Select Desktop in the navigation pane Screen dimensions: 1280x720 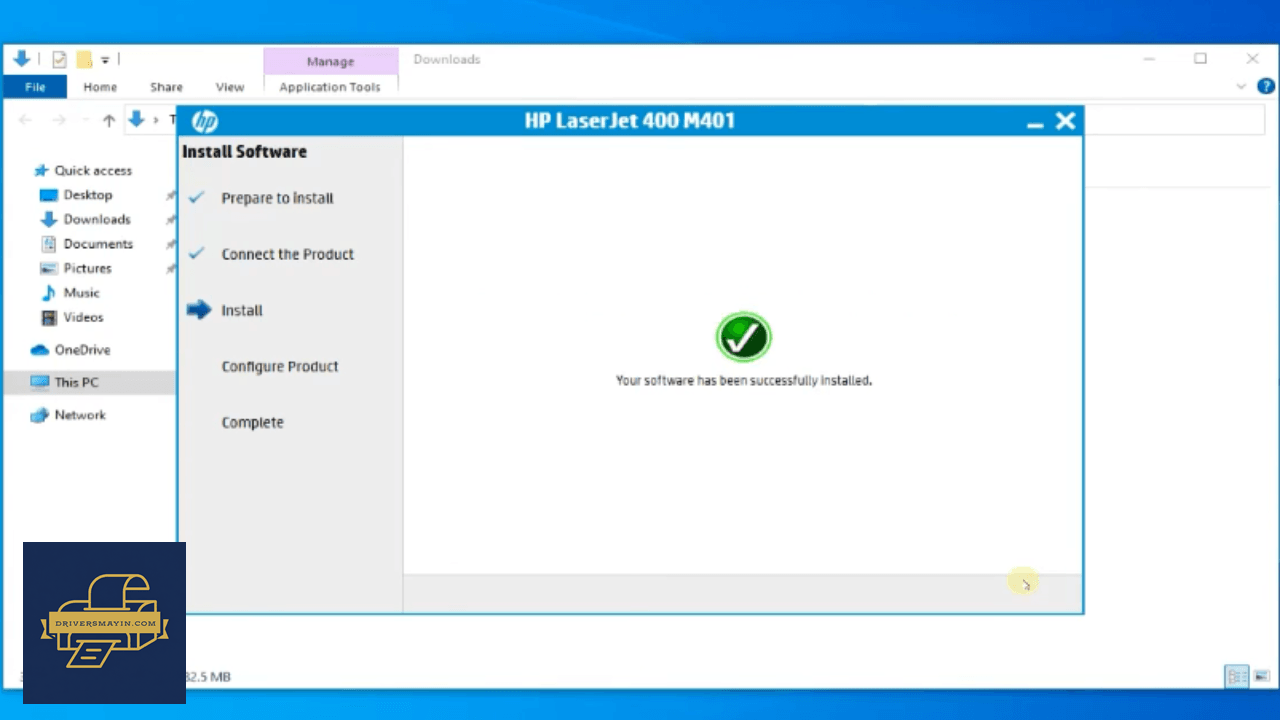(x=88, y=195)
